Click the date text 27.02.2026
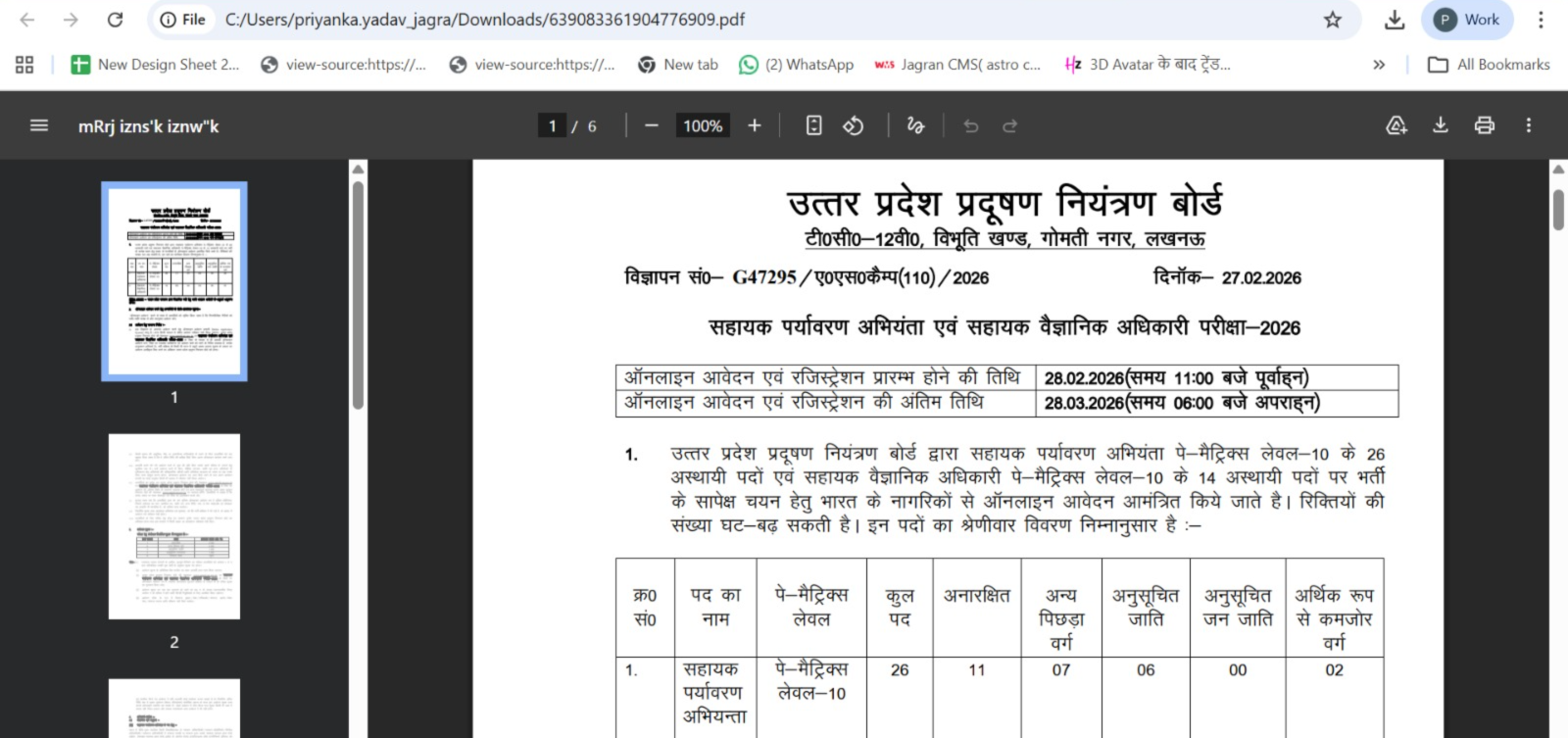This screenshot has width=1568, height=738. pyautogui.click(x=1261, y=277)
